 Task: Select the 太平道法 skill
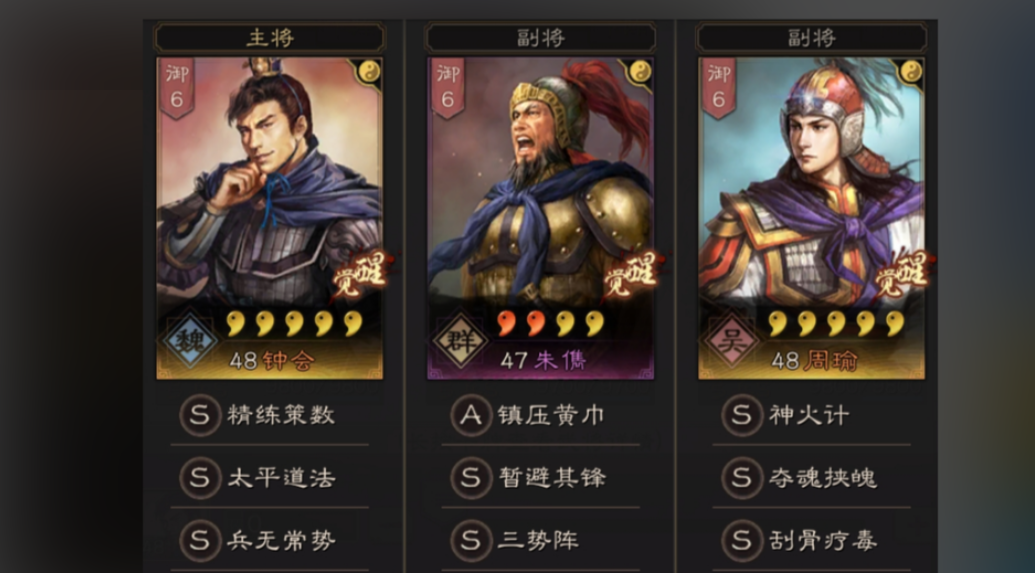(x=269, y=477)
